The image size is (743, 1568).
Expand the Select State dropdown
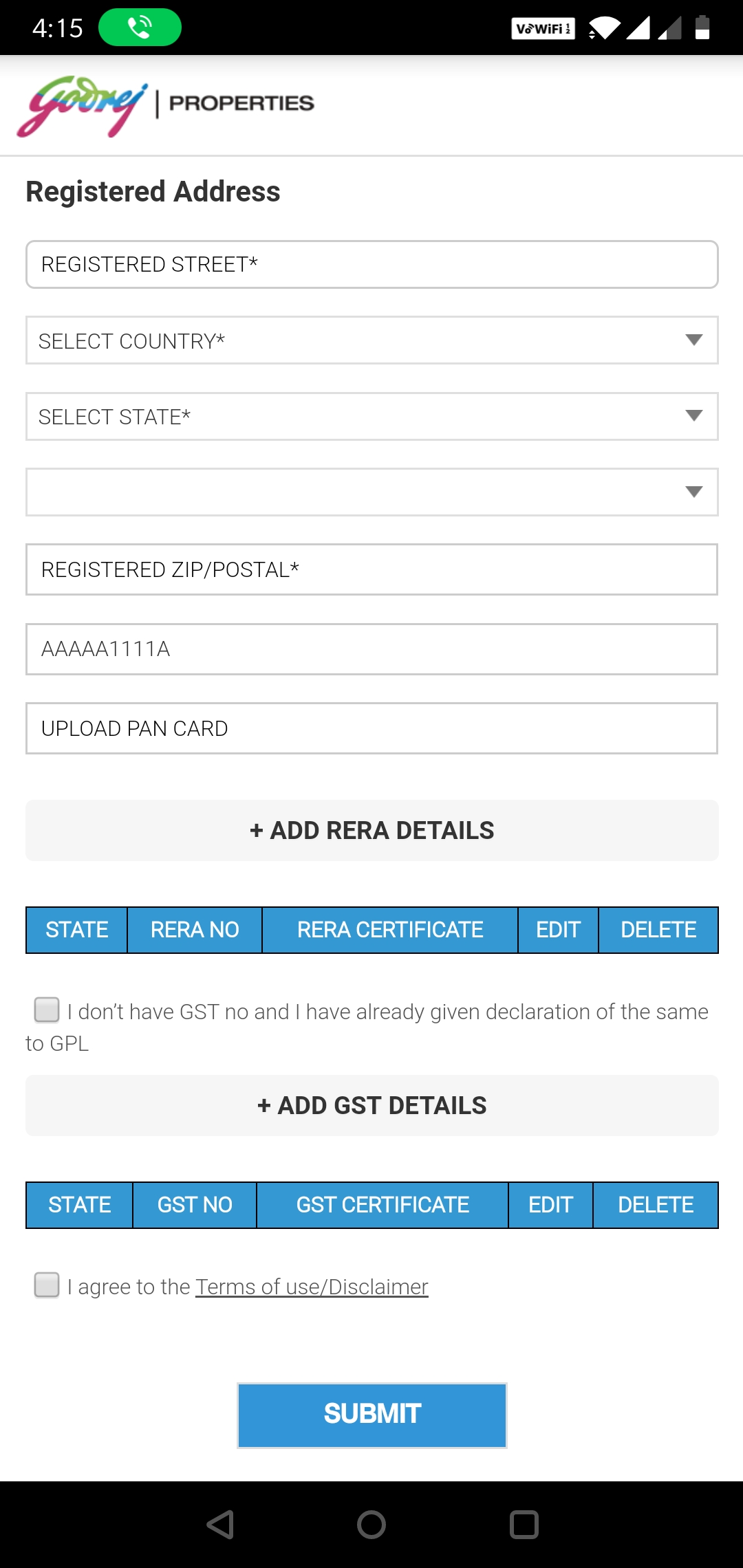(x=371, y=416)
